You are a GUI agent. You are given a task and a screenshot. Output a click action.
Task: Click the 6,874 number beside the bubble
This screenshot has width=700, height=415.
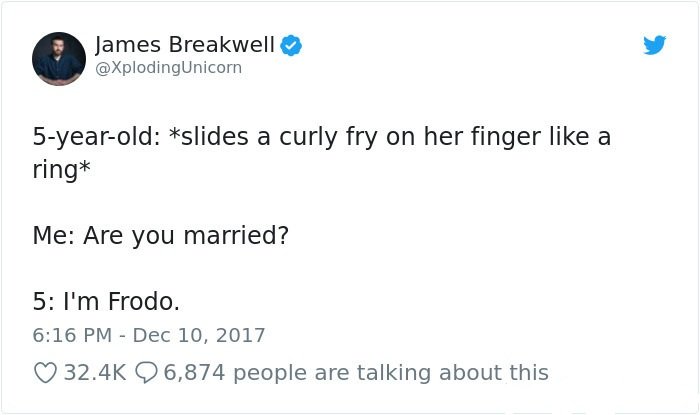point(194,373)
